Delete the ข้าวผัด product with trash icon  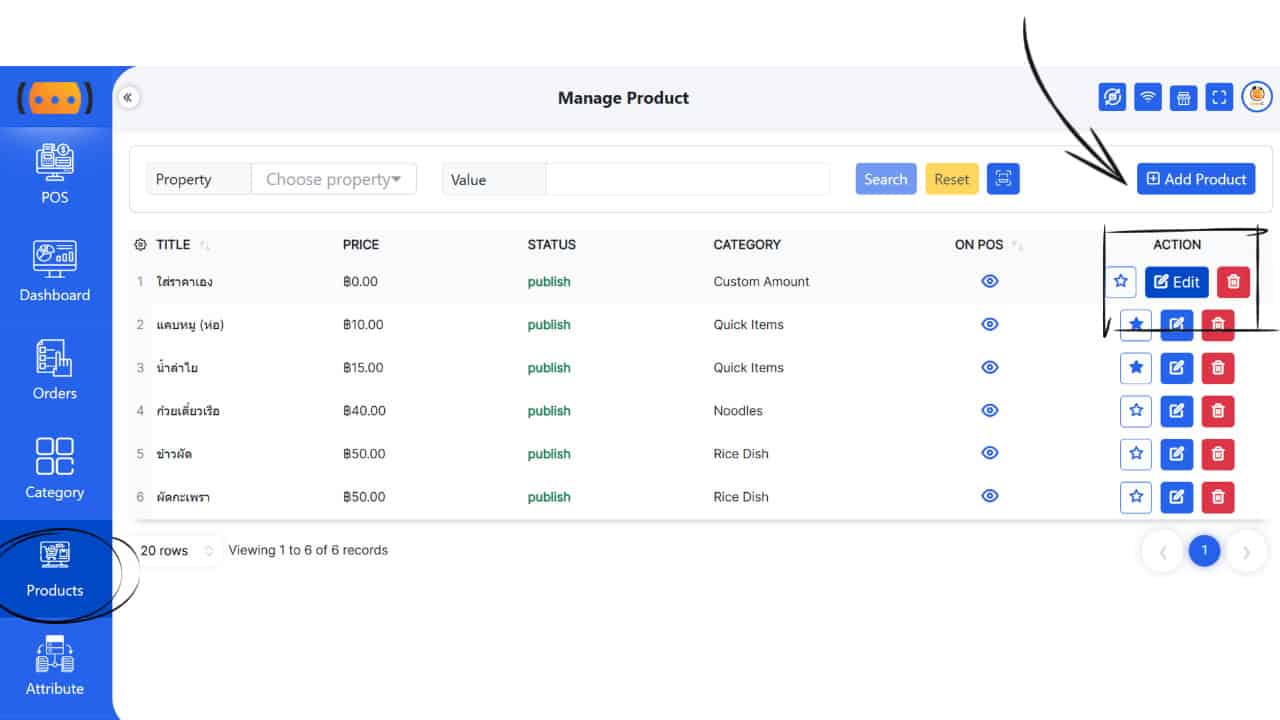point(1217,454)
